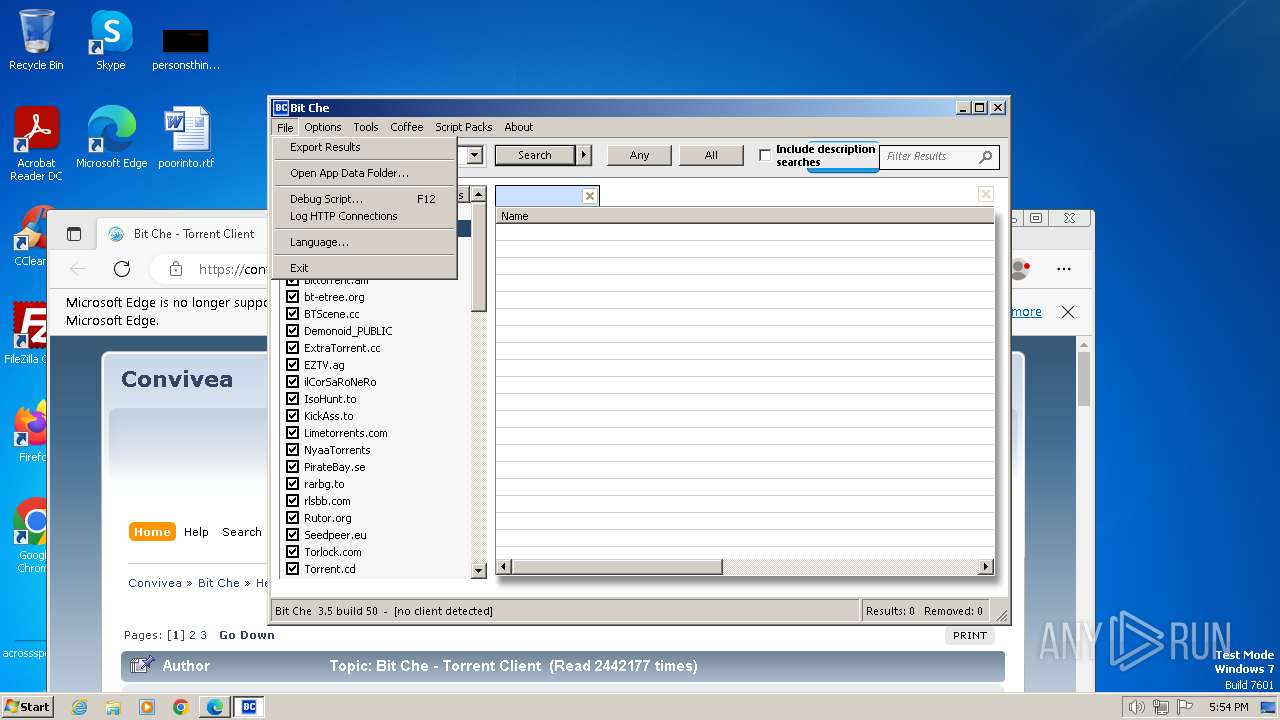Click site list scroll up arrow
Screen dimensions: 1280x720
478,194
